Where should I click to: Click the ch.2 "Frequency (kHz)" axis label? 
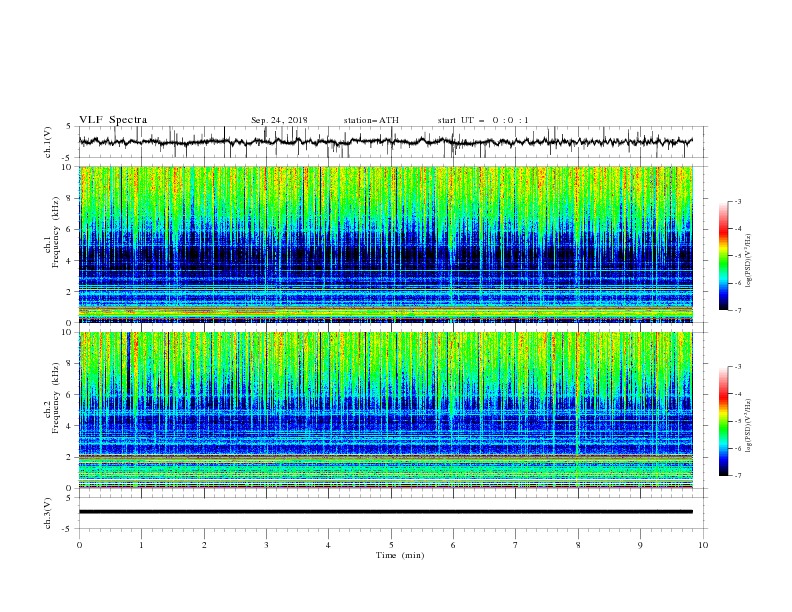click(56, 398)
